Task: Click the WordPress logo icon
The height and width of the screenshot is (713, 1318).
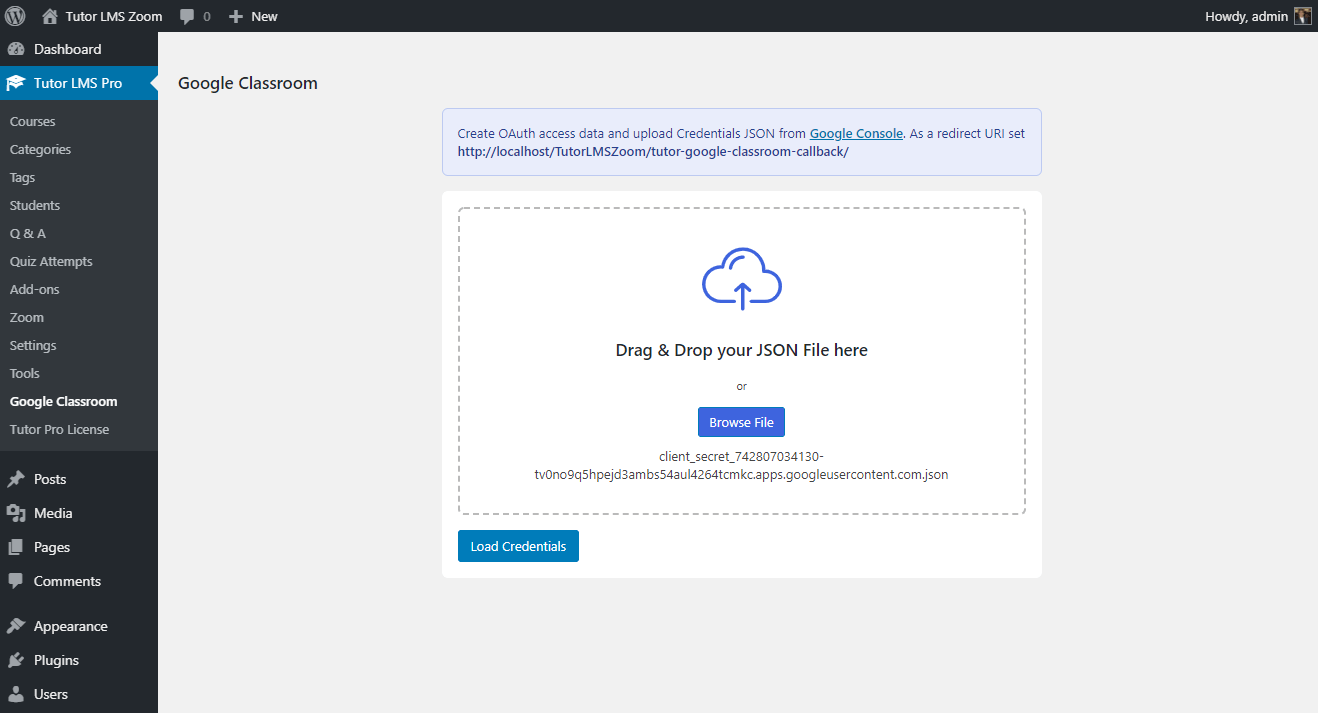Action: click(x=15, y=16)
